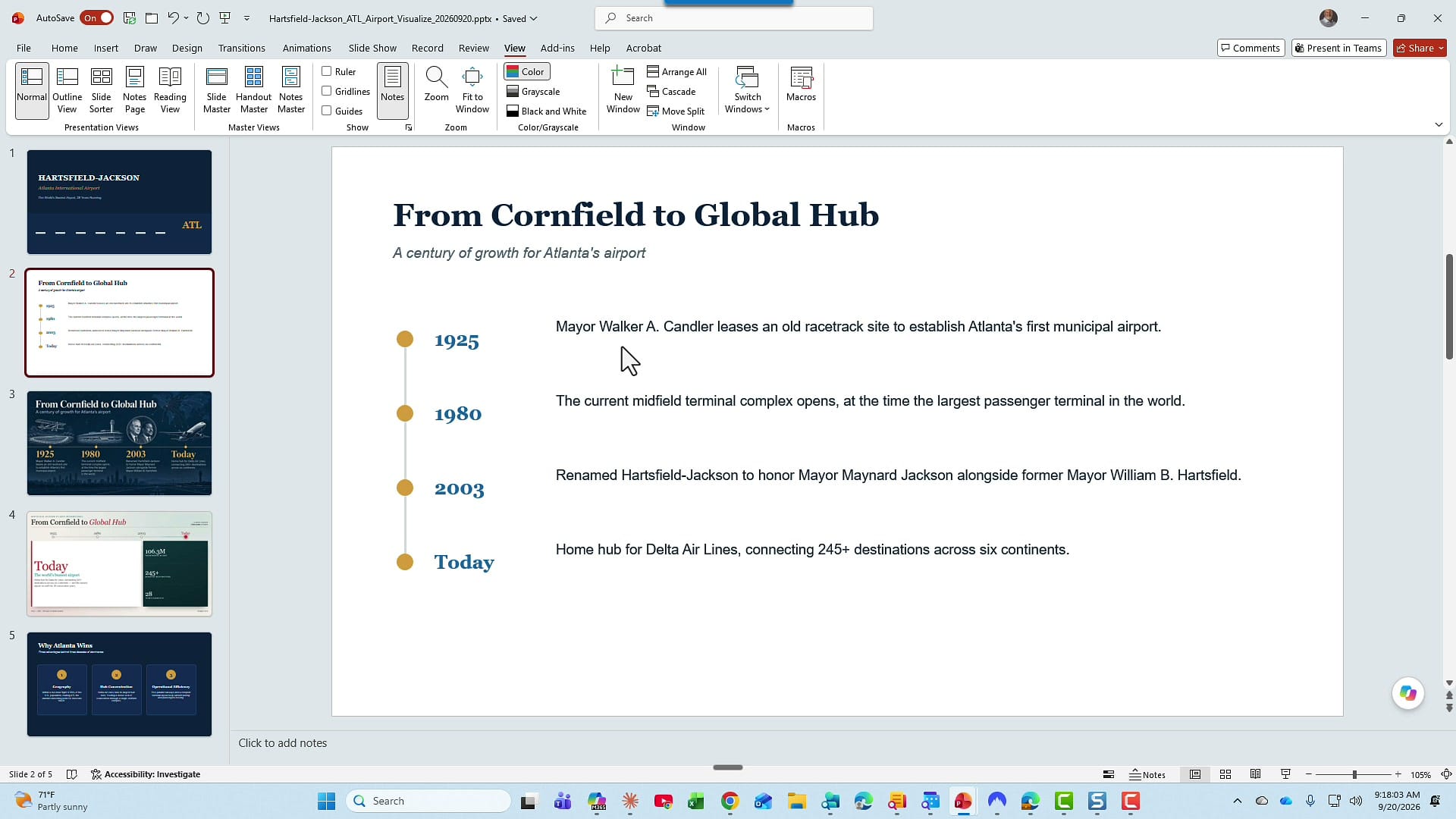The width and height of the screenshot is (1456, 819).
Task: Toggle AutoSave off
Action: (x=97, y=17)
